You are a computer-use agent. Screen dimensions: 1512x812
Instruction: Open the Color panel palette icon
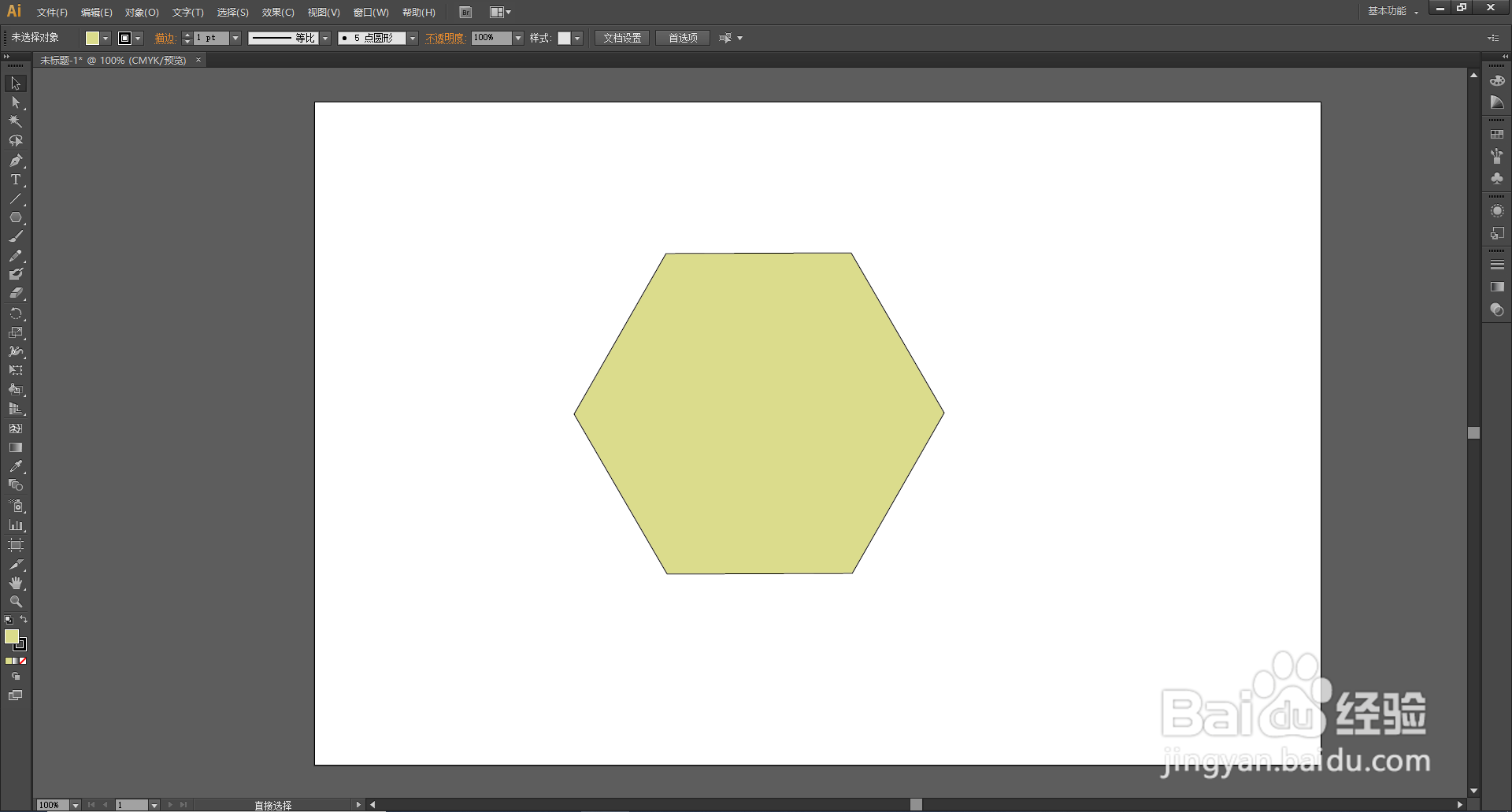pyautogui.click(x=1497, y=81)
